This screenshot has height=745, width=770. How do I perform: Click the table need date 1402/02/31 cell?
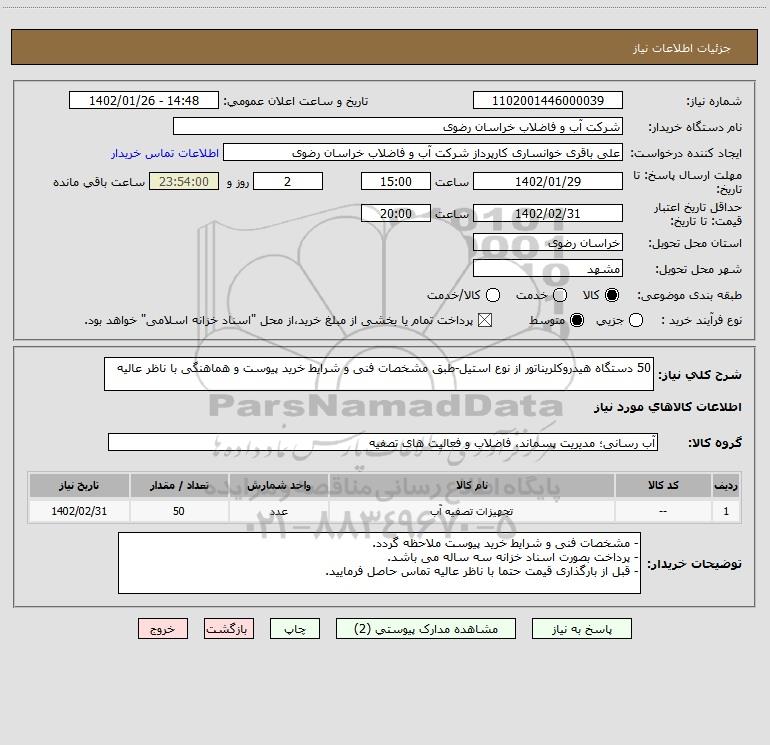pyautogui.click(x=79, y=511)
